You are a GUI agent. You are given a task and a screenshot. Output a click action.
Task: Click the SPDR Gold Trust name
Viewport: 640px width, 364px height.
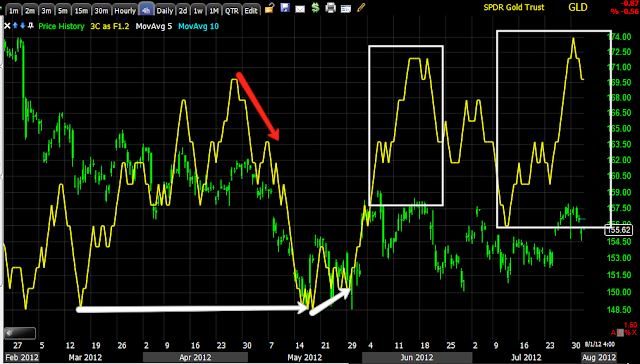(514, 7)
